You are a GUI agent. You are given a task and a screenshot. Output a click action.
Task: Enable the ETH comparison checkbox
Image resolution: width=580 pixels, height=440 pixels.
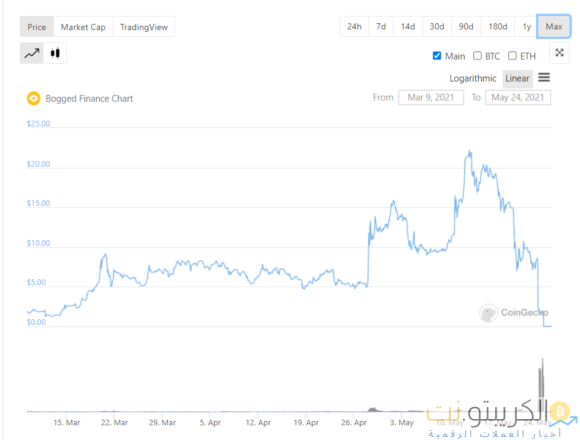coord(512,56)
